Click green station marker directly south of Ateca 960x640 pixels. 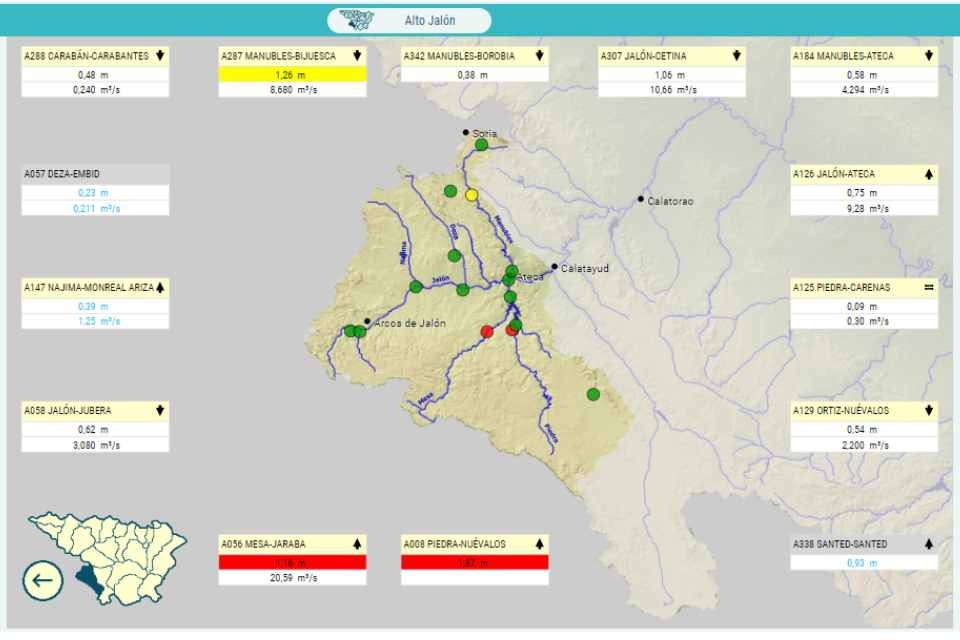[x=510, y=297]
